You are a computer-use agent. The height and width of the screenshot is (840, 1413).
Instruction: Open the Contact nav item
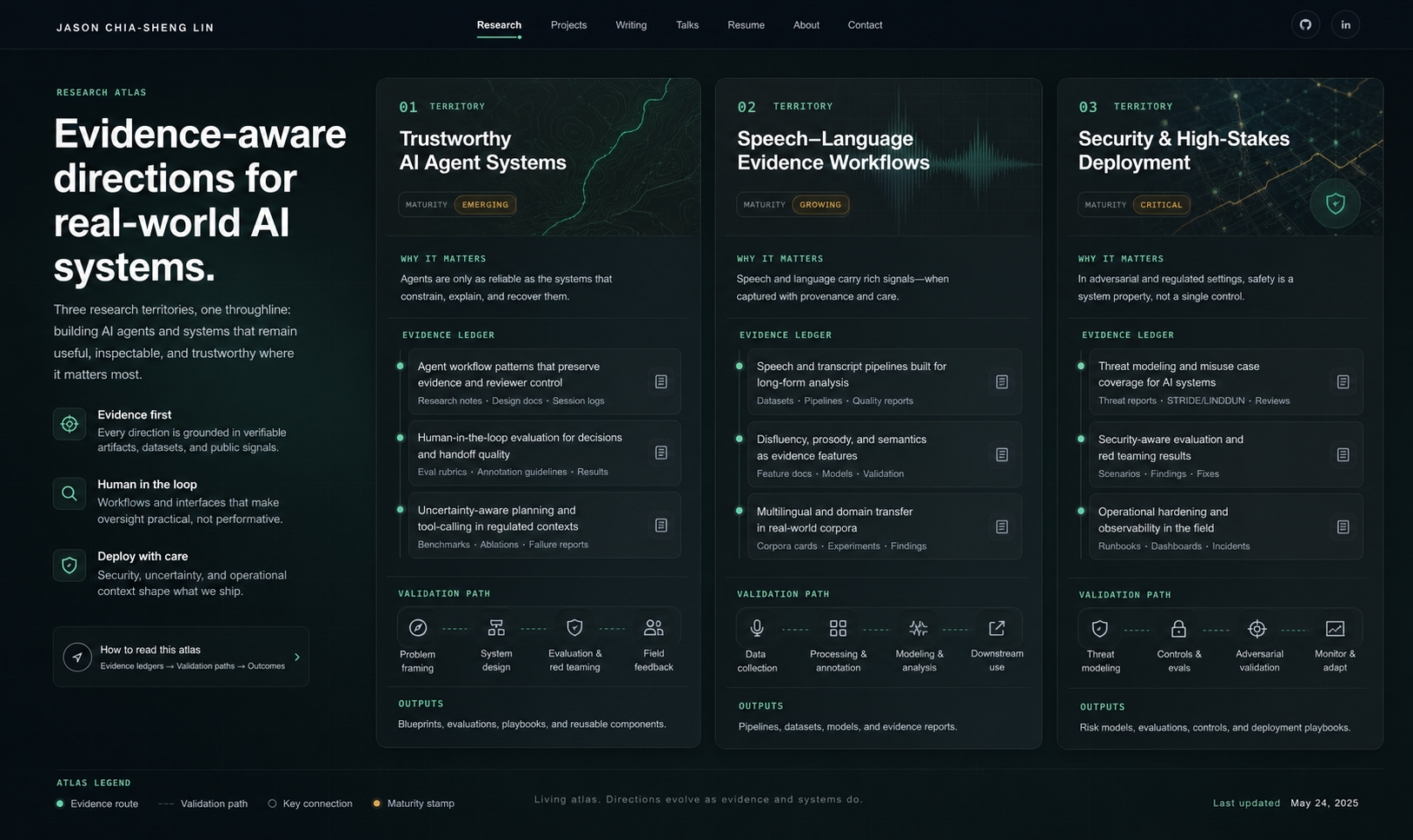click(865, 25)
